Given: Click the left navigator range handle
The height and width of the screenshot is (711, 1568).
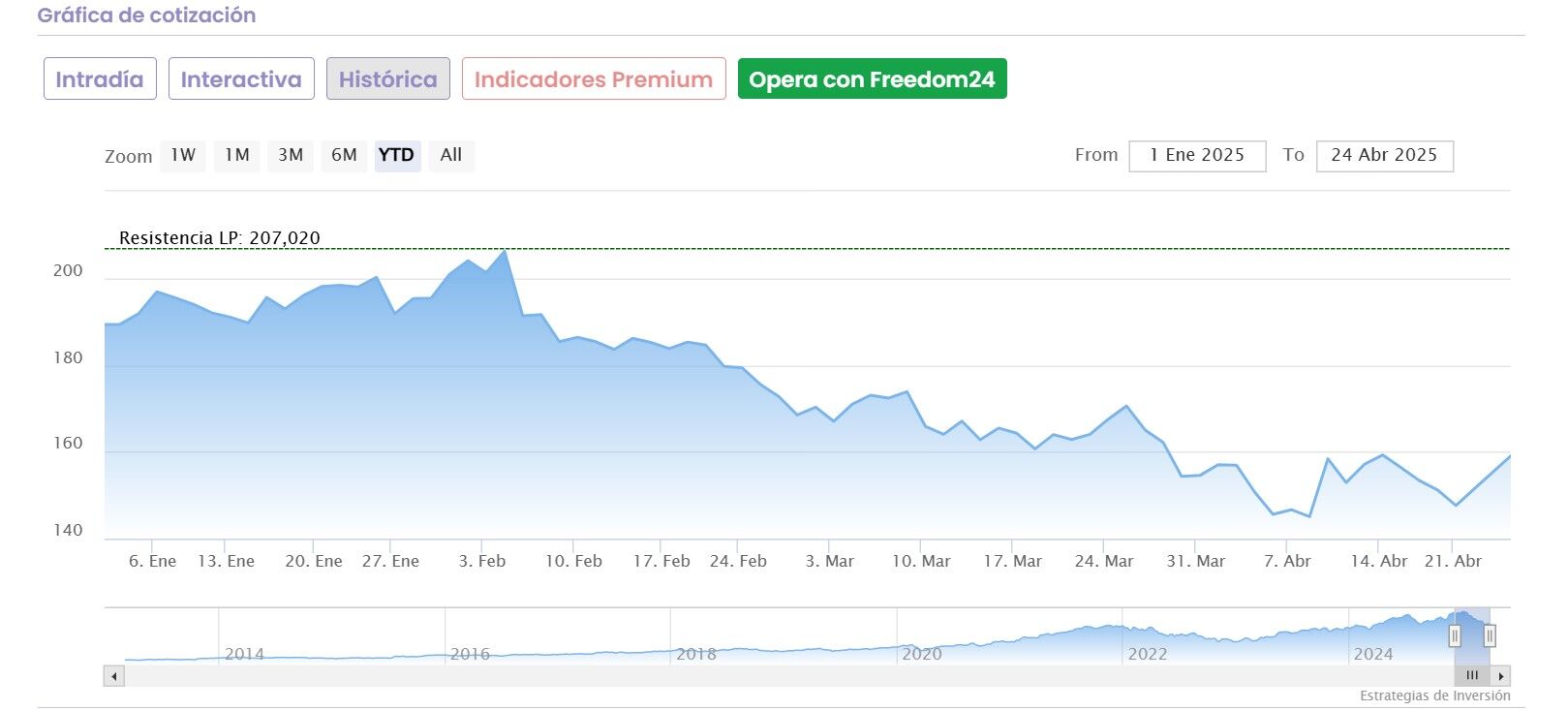Looking at the screenshot, I should tap(1455, 635).
